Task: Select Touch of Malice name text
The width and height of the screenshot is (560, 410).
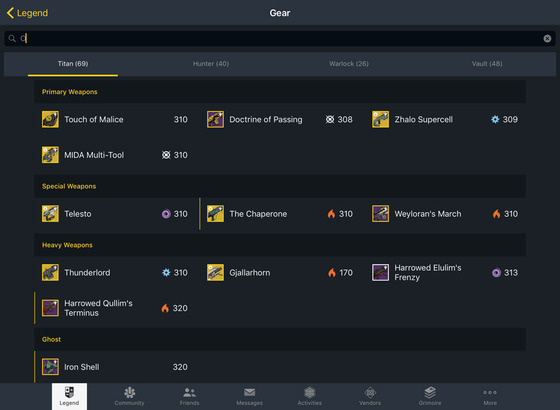Action: pos(94,119)
